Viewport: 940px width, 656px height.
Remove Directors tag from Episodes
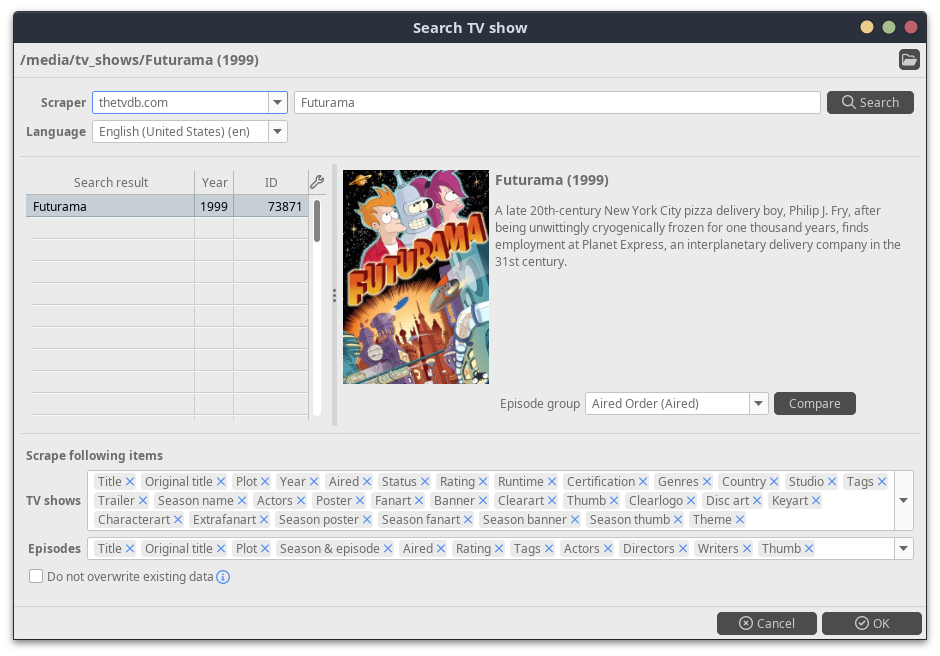(x=683, y=549)
